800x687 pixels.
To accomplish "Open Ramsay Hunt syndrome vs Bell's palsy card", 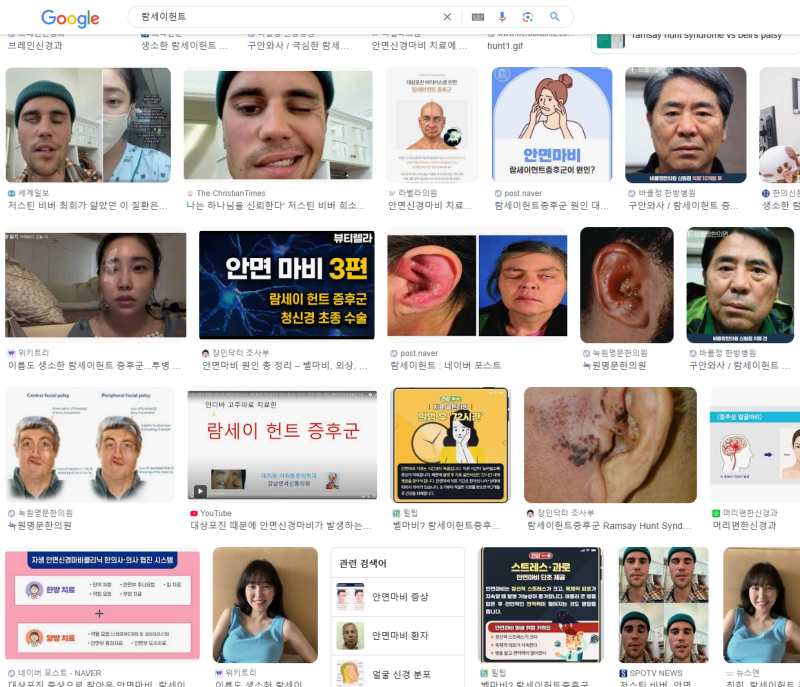I will [x=695, y=42].
